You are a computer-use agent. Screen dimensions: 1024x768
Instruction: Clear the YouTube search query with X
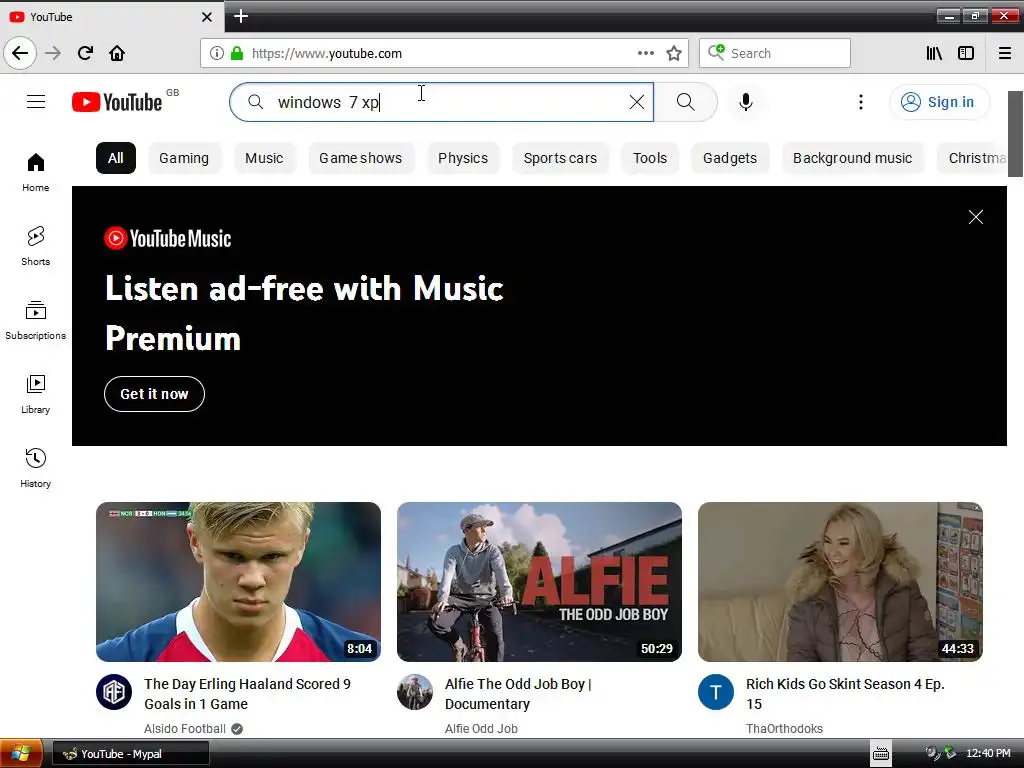[x=637, y=102]
